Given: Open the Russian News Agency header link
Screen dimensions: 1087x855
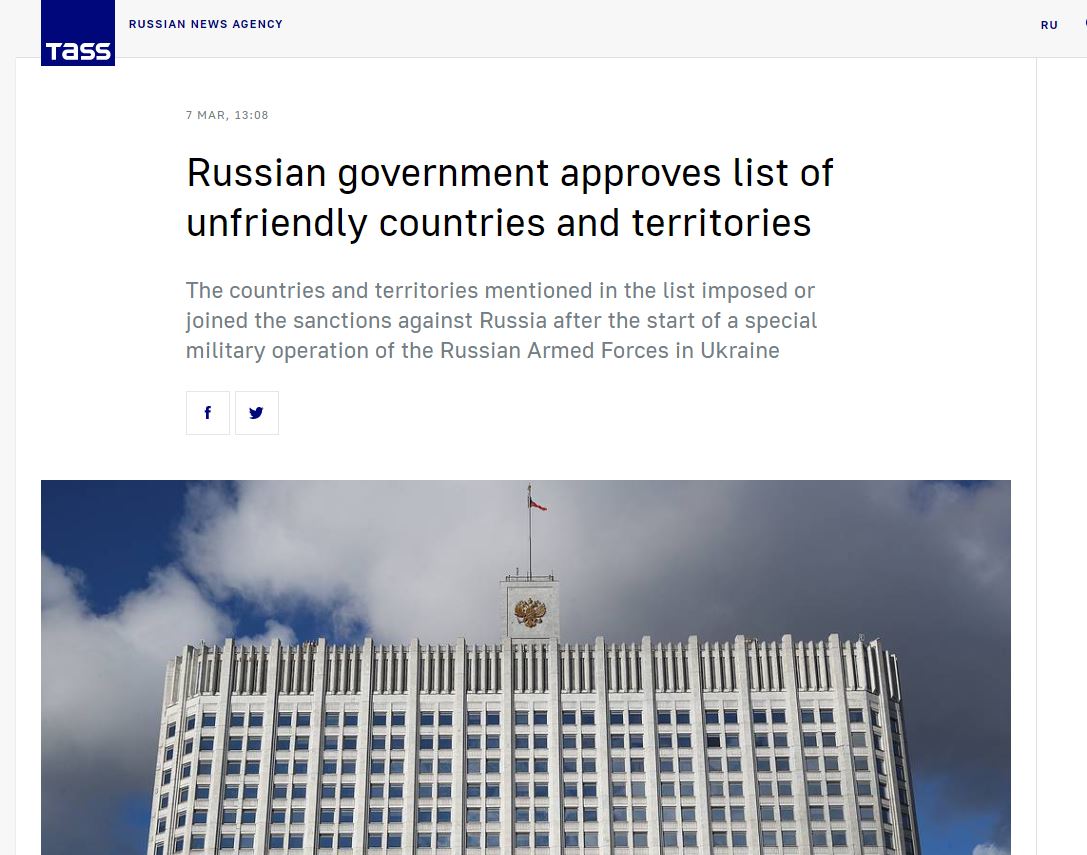Looking at the screenshot, I should click(205, 24).
